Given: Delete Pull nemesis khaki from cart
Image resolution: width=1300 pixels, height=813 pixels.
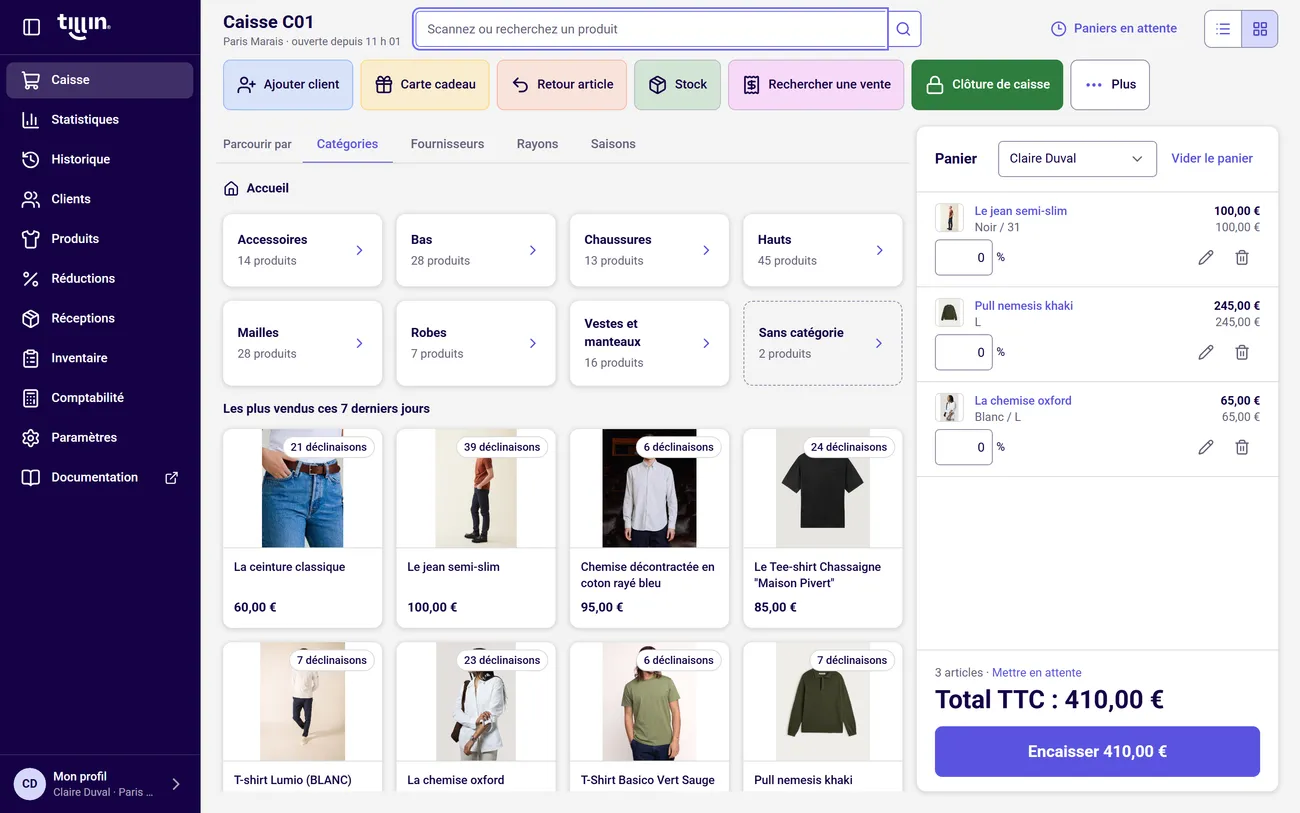Looking at the screenshot, I should (1242, 352).
